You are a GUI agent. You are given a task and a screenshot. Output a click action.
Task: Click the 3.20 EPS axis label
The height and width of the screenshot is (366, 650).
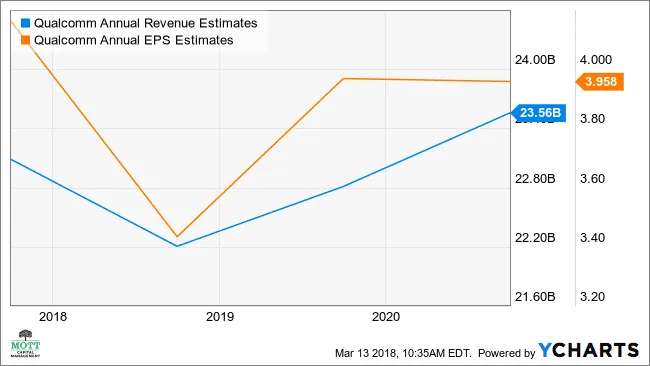click(x=592, y=297)
